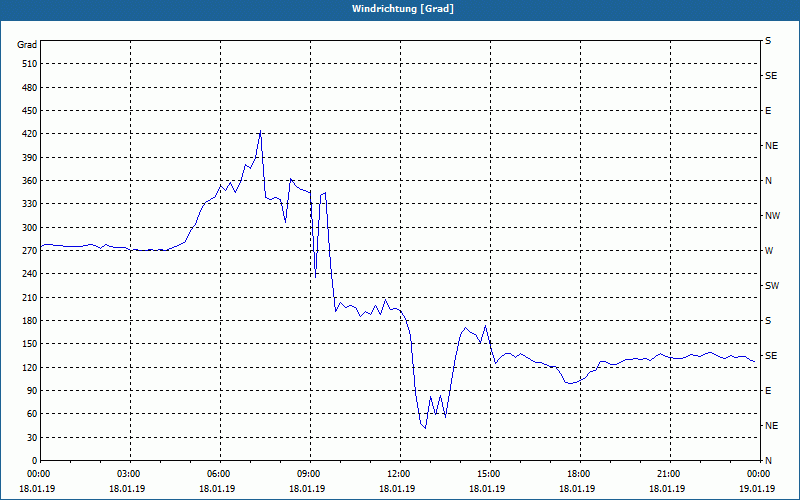800x500 pixels.
Task: Click the date label '19.01.19'
Action: click(757, 489)
